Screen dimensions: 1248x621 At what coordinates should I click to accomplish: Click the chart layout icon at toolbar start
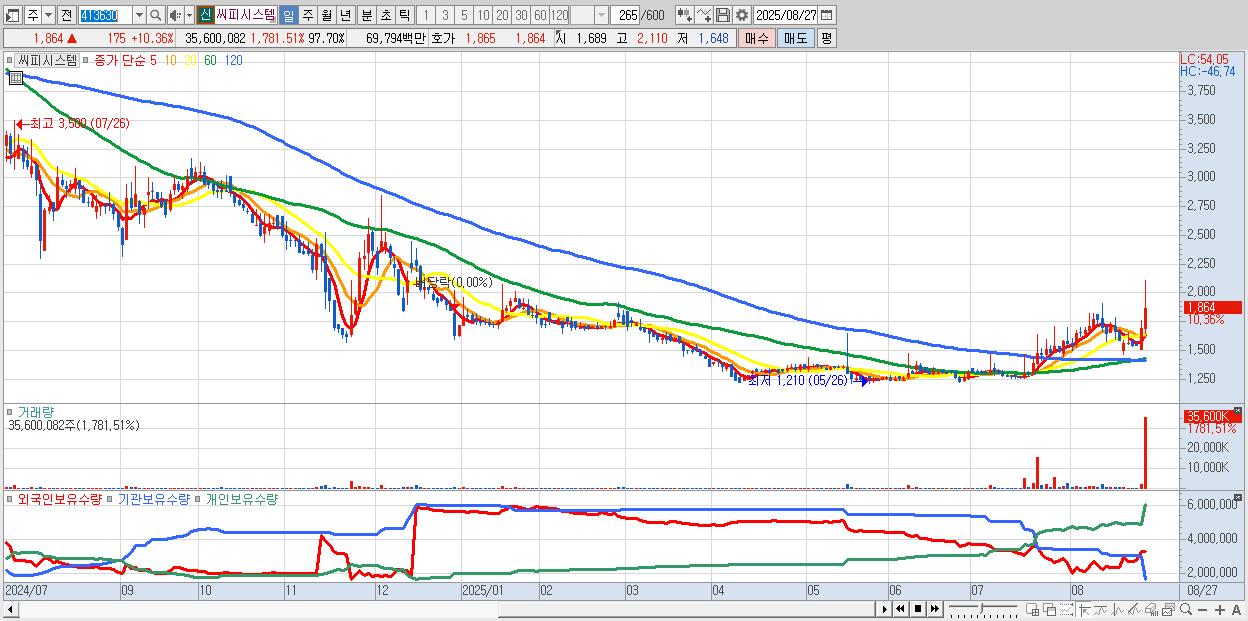point(12,15)
